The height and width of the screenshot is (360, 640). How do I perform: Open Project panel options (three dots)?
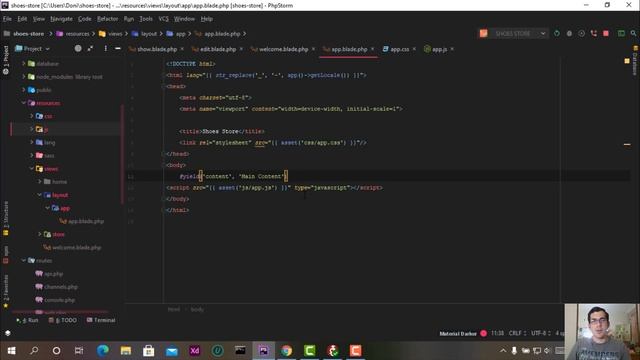(x=105, y=49)
